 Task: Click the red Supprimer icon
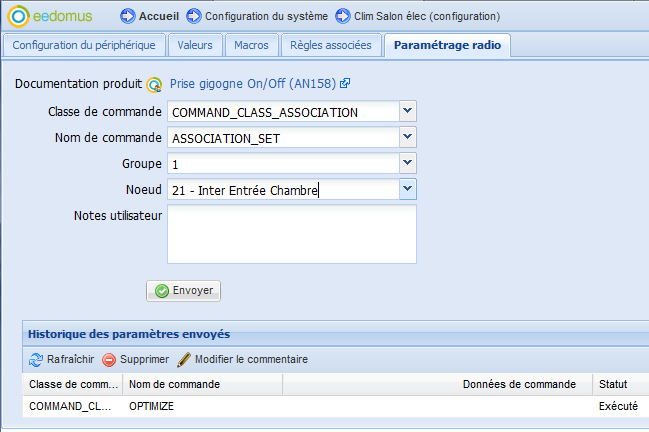point(109,360)
